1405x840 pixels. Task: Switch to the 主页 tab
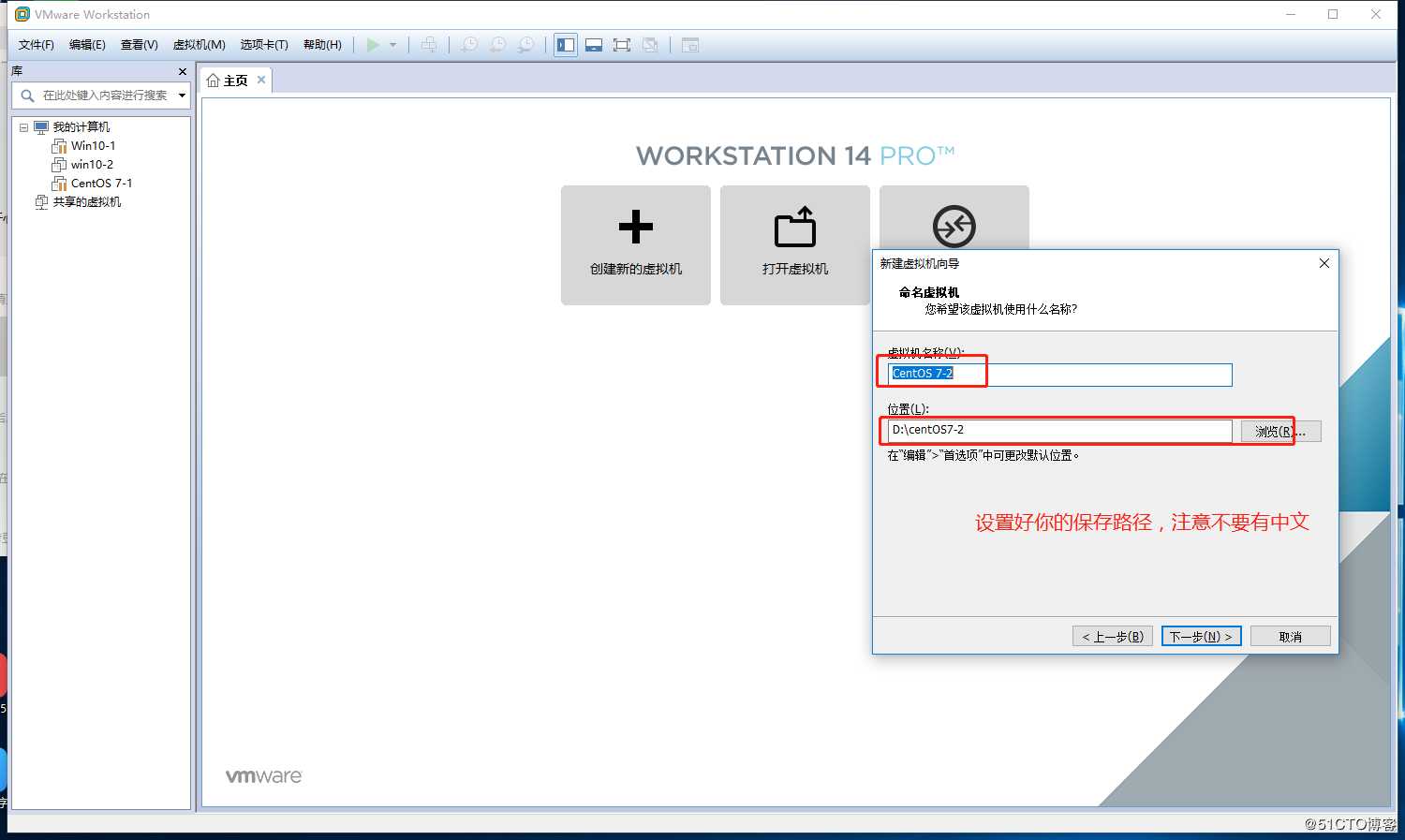[x=235, y=81]
